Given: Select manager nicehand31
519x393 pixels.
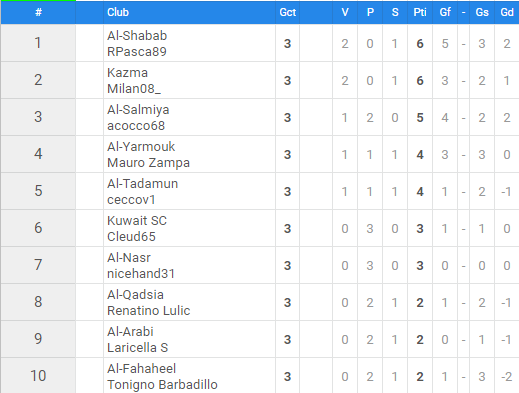Looking at the screenshot, I should 141,274.
